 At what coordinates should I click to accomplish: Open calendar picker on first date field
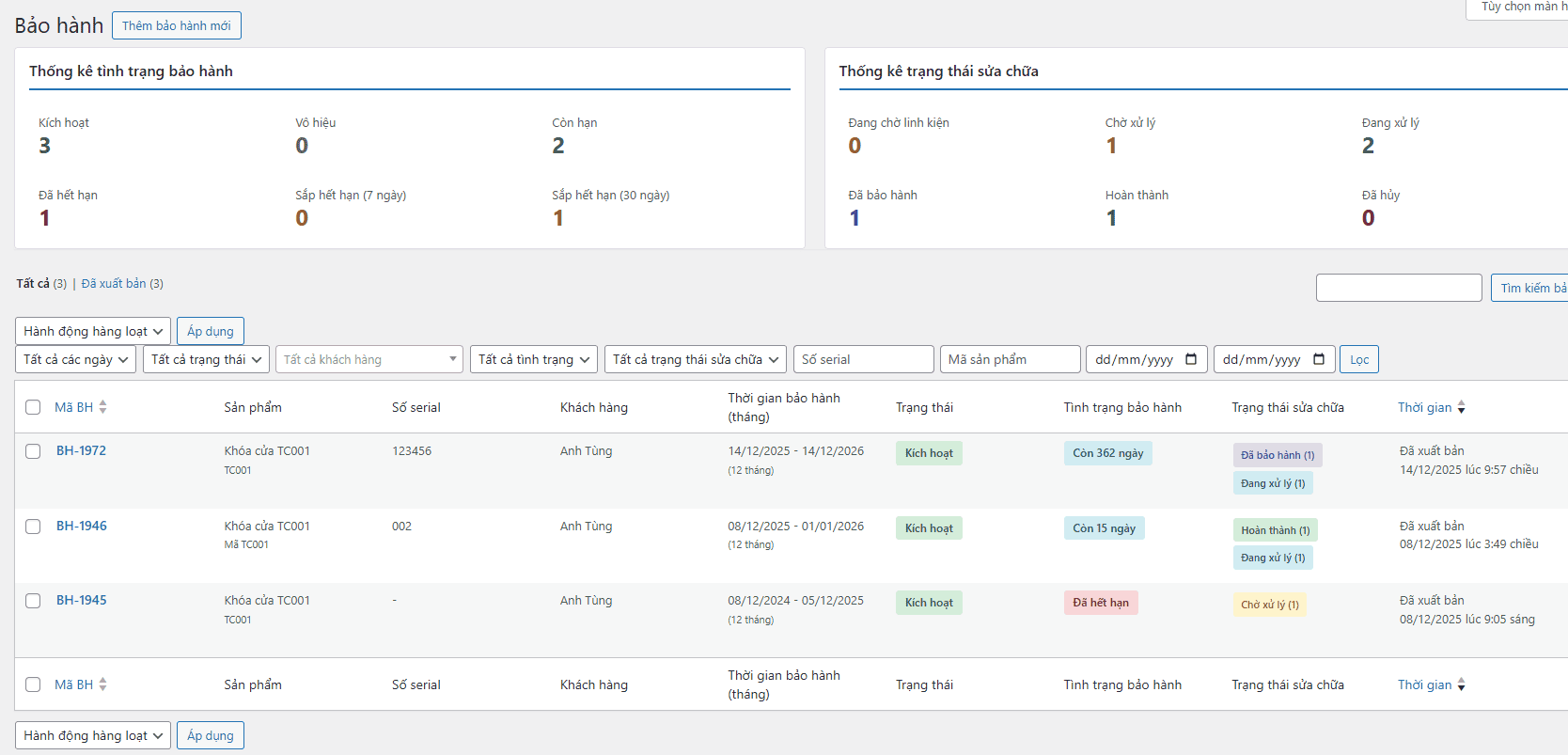point(1191,359)
